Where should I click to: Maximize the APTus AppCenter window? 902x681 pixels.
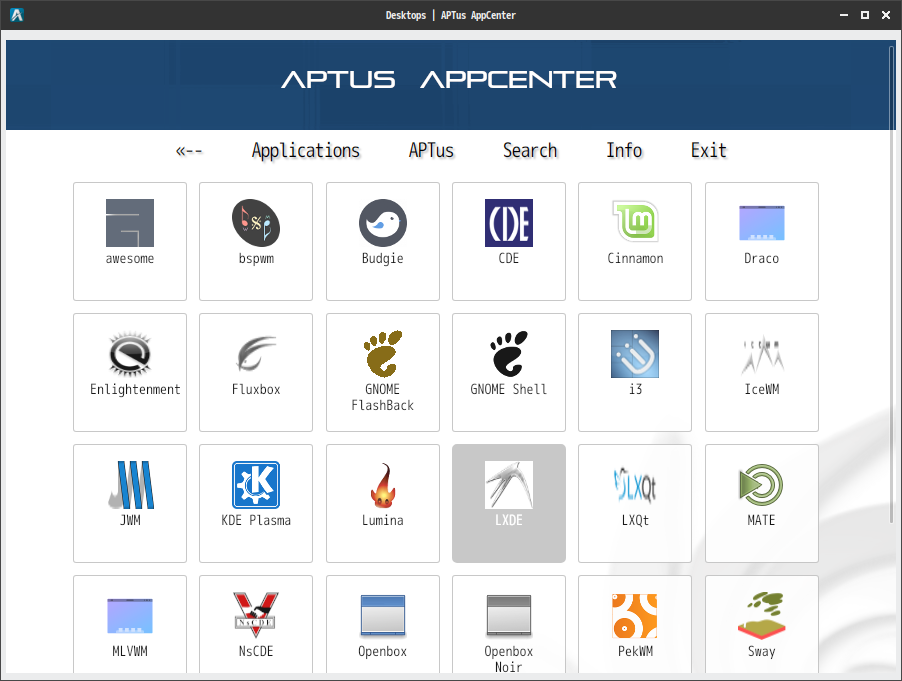[865, 15]
